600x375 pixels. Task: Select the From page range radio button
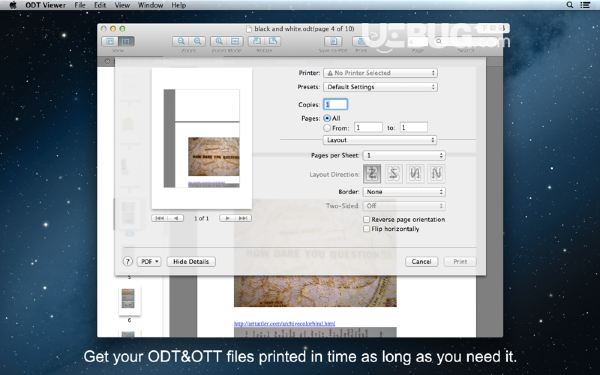[x=327, y=128]
